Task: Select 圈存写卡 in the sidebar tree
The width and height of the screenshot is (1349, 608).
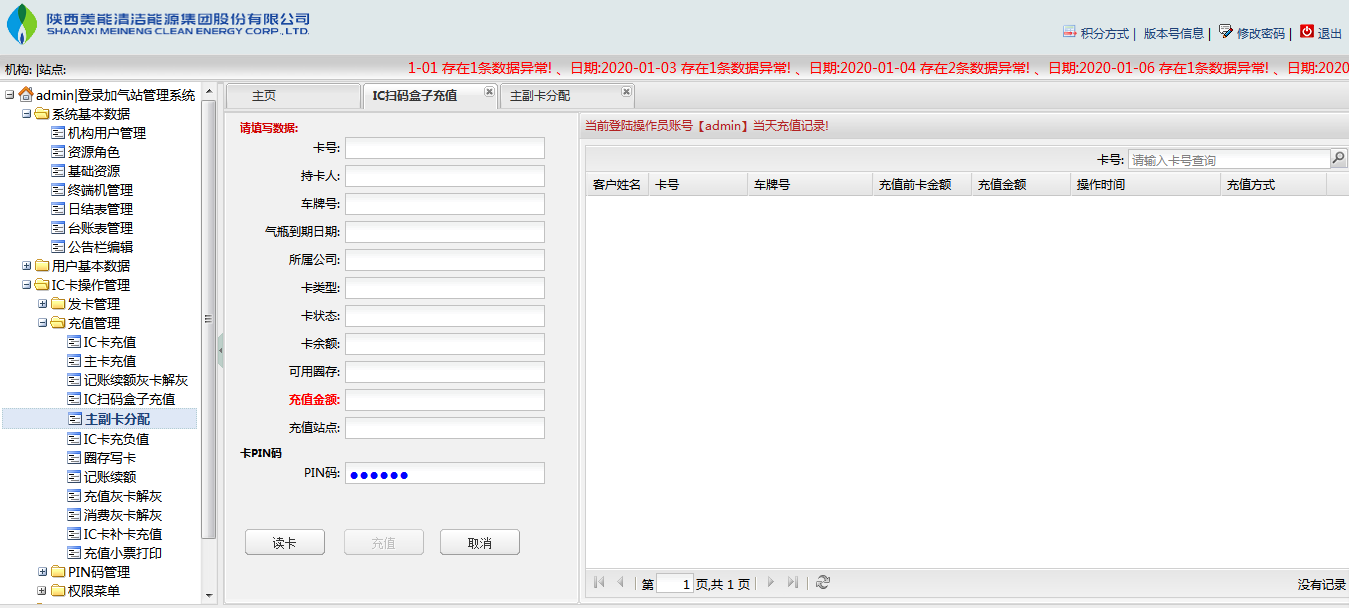Action: click(x=110, y=458)
